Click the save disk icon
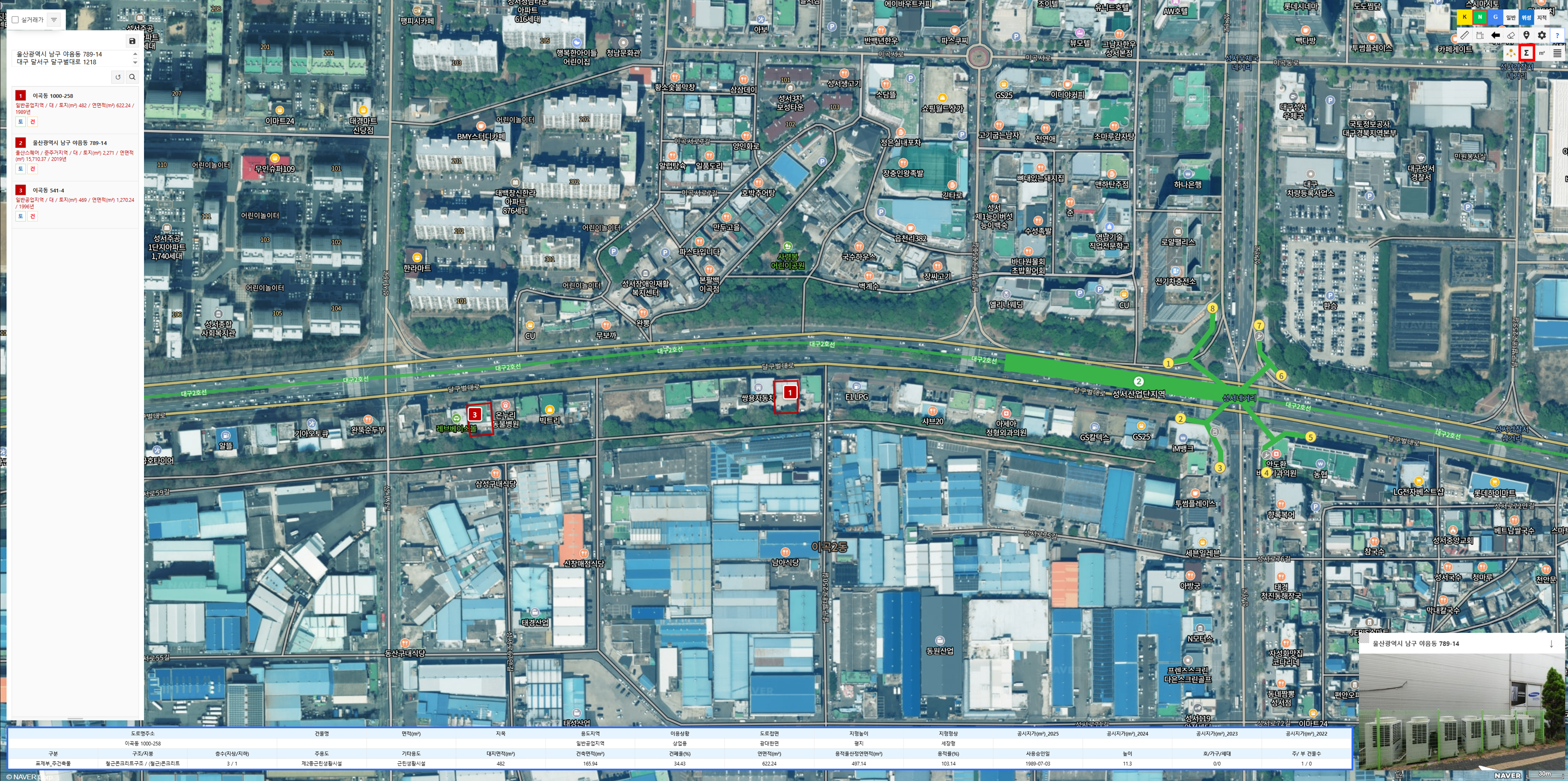This screenshot has width=1568, height=781. click(x=132, y=41)
